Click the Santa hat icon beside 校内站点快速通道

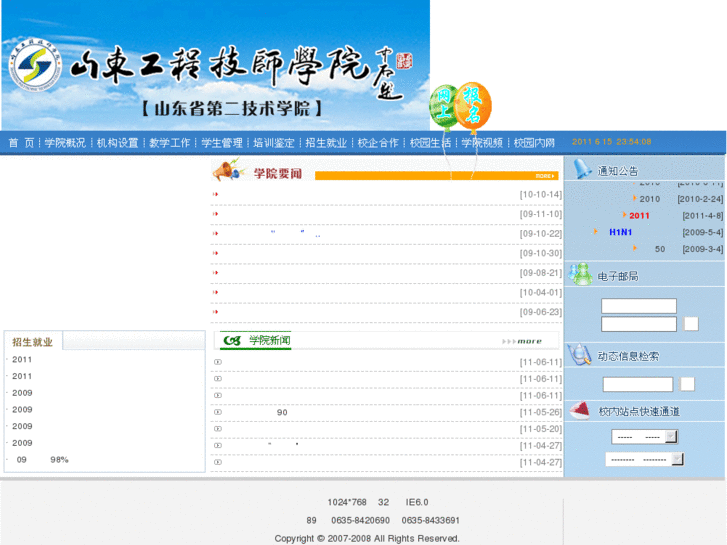click(580, 410)
